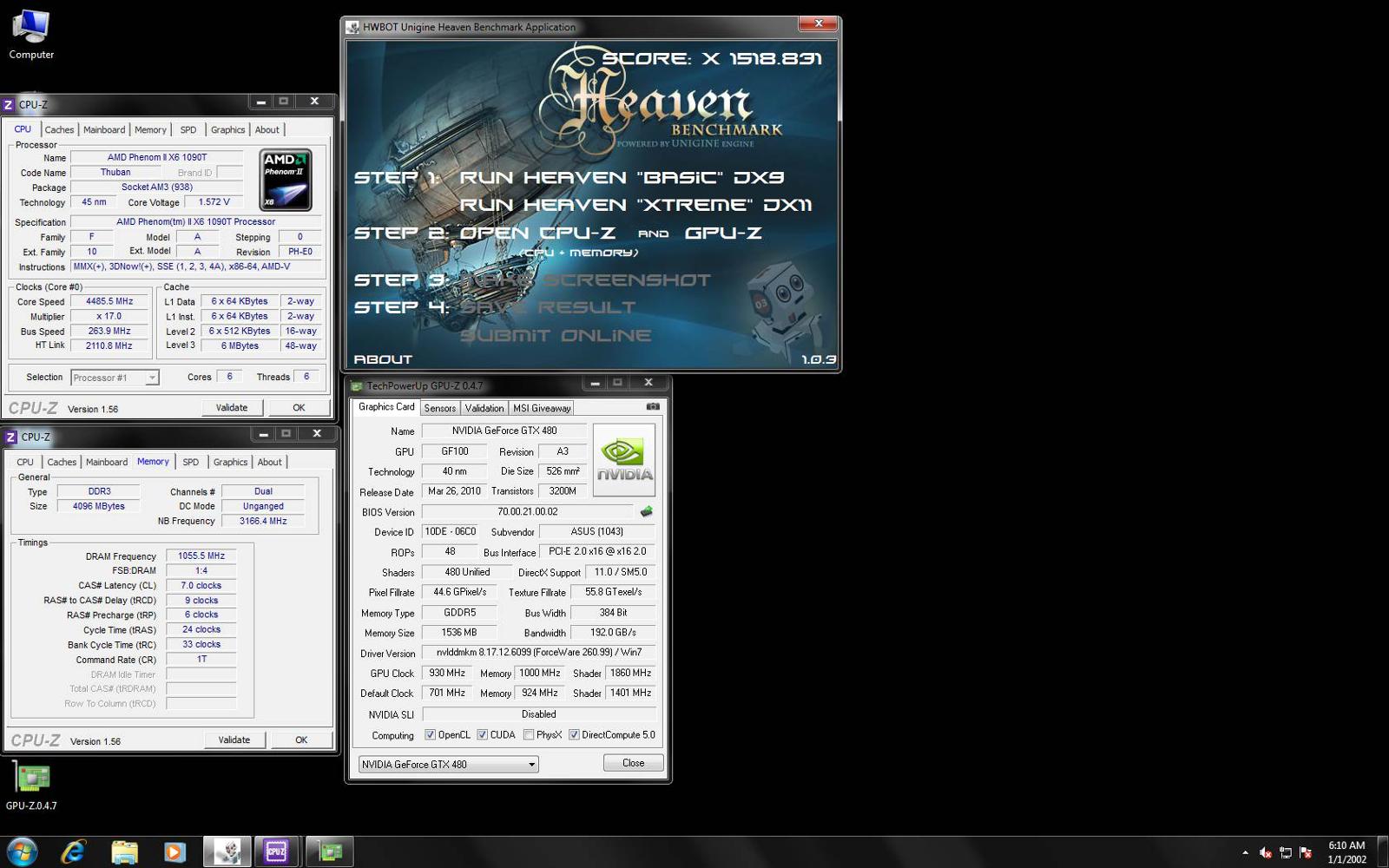Open the Windows Start menu orb
Image resolution: width=1389 pixels, height=868 pixels.
(23, 852)
